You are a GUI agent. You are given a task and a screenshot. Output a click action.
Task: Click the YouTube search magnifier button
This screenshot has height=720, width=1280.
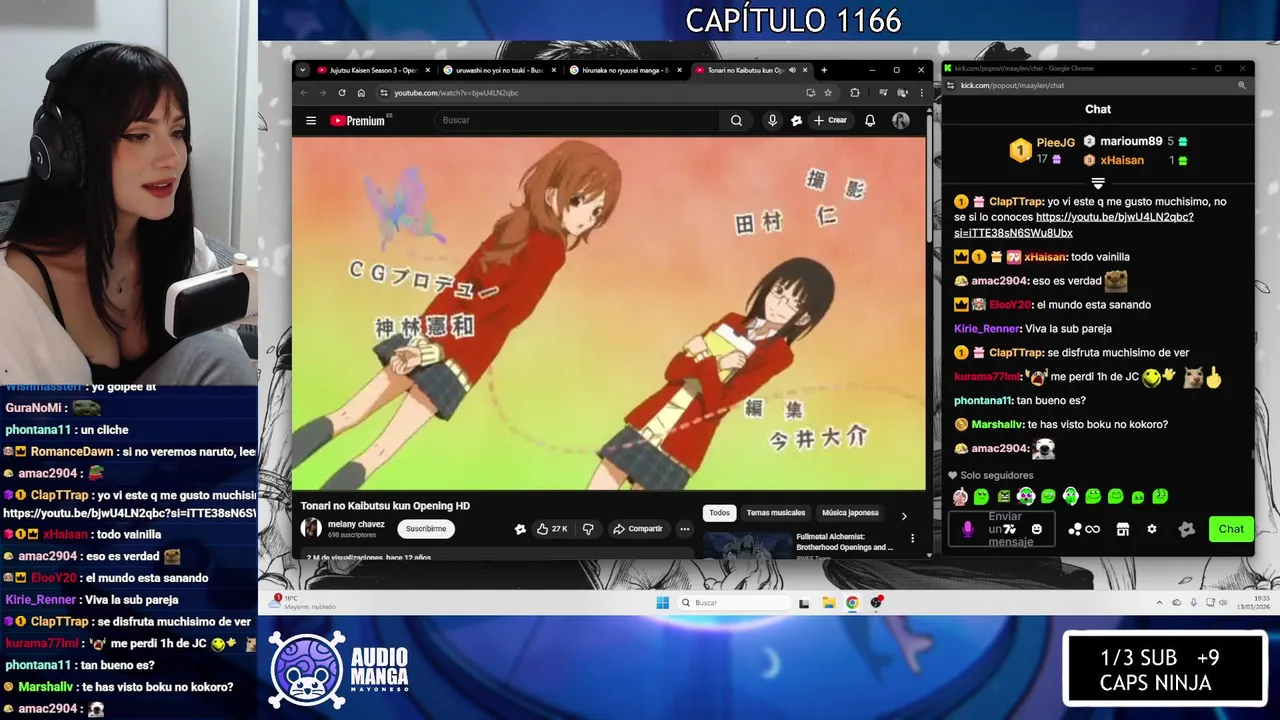pyautogui.click(x=736, y=120)
